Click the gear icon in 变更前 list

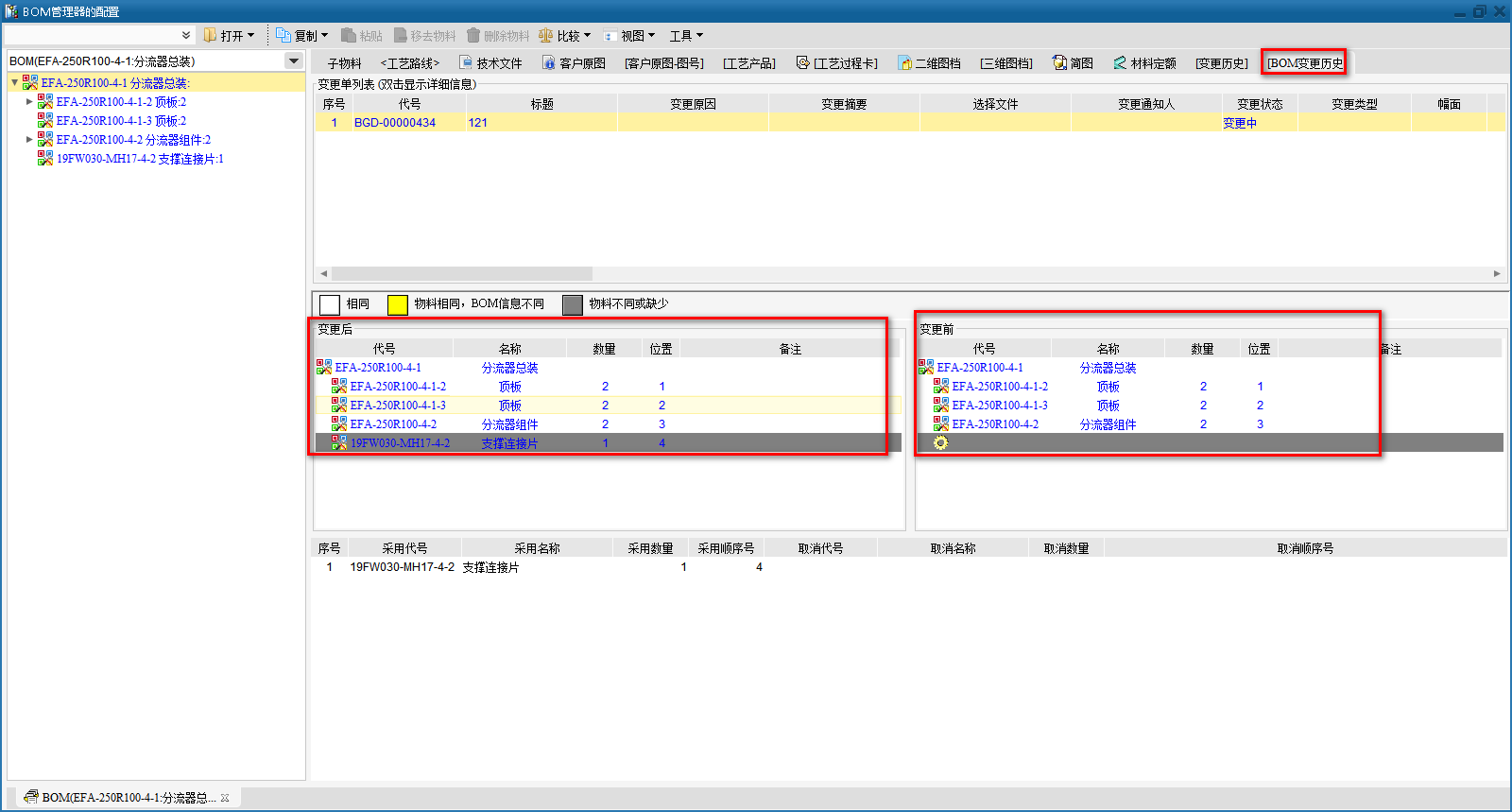coord(940,442)
